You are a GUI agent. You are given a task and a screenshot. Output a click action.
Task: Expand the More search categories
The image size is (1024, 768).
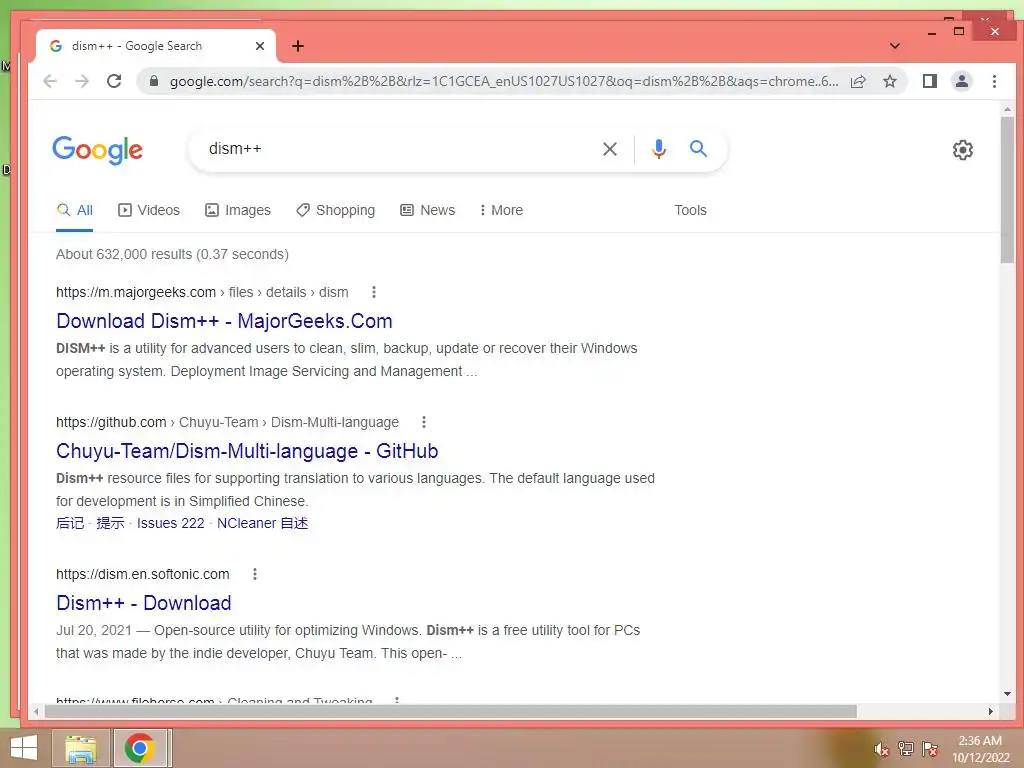(x=502, y=210)
